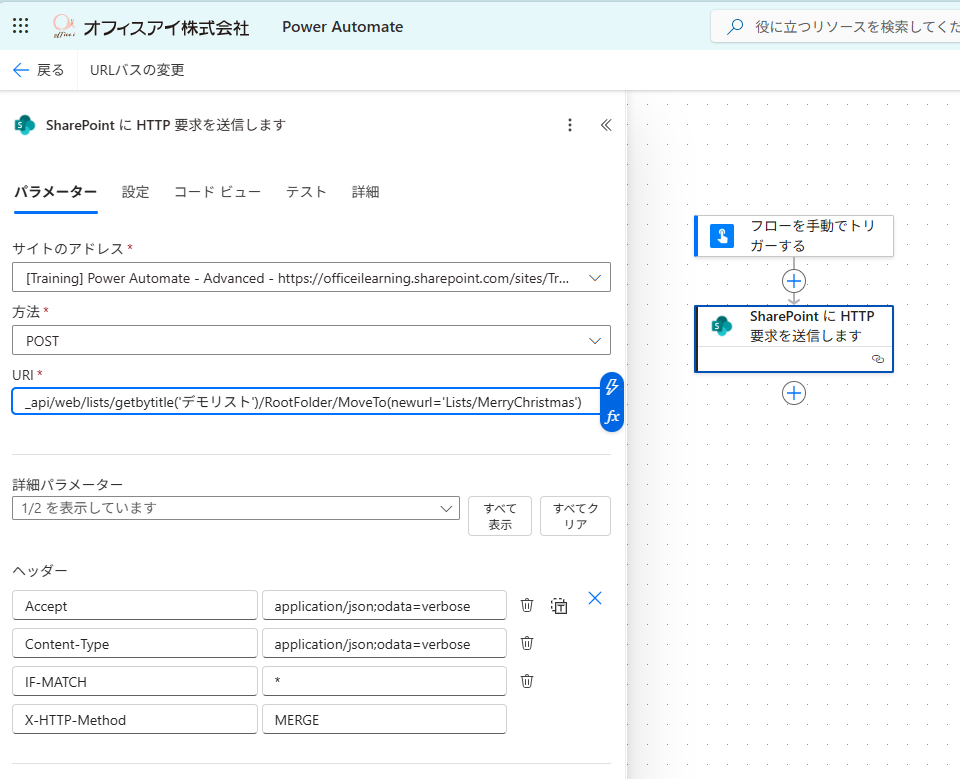
Task: Click the back arrow labeled 戻る
Action: pos(38,70)
